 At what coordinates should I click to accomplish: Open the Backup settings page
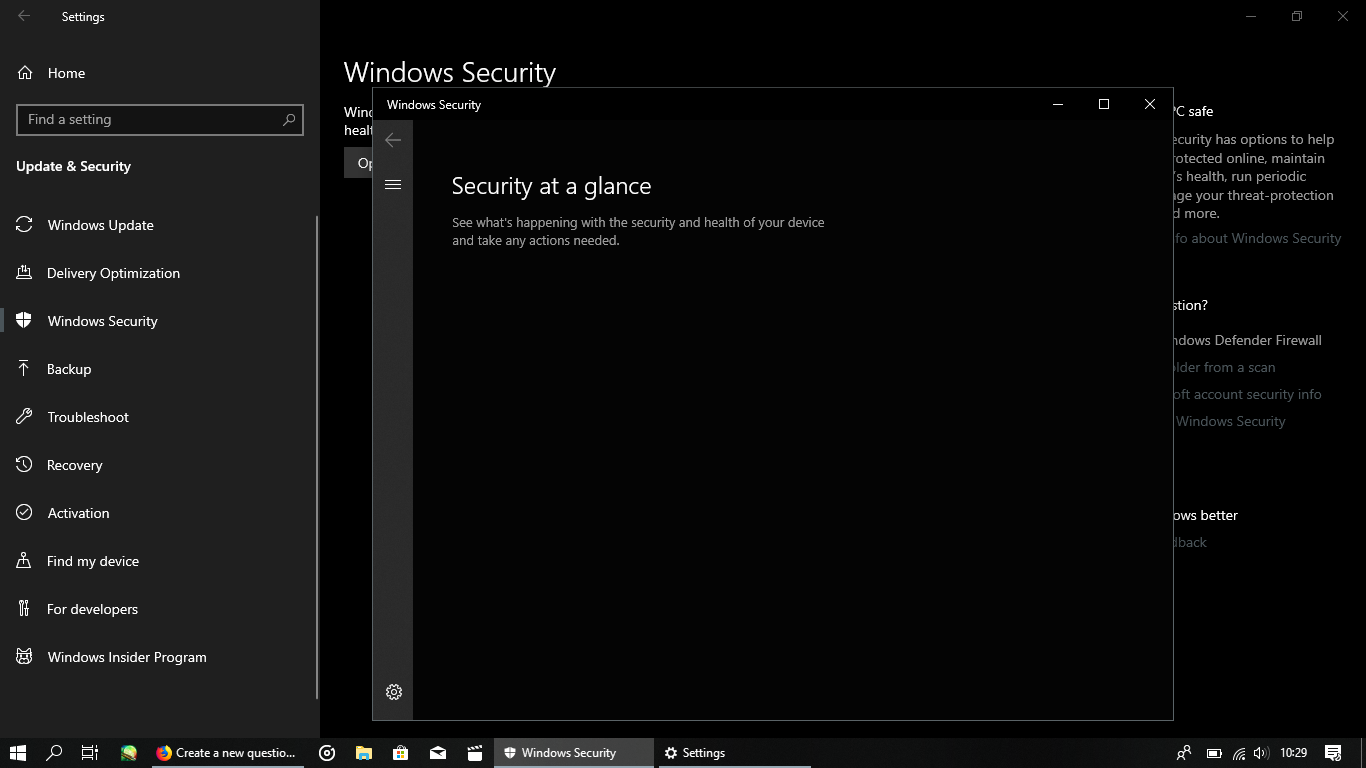(160, 369)
